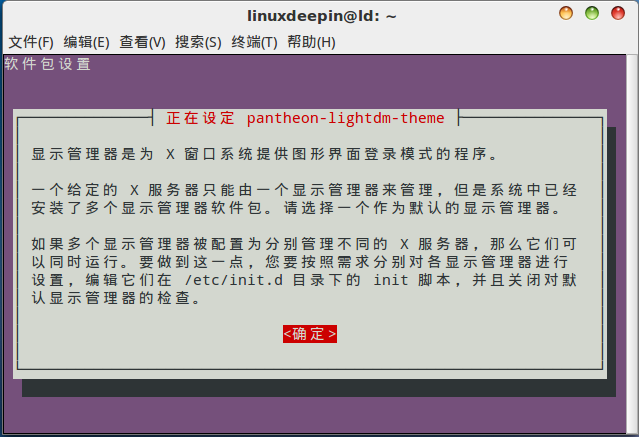Close the terminal with the red button

pos(618,13)
